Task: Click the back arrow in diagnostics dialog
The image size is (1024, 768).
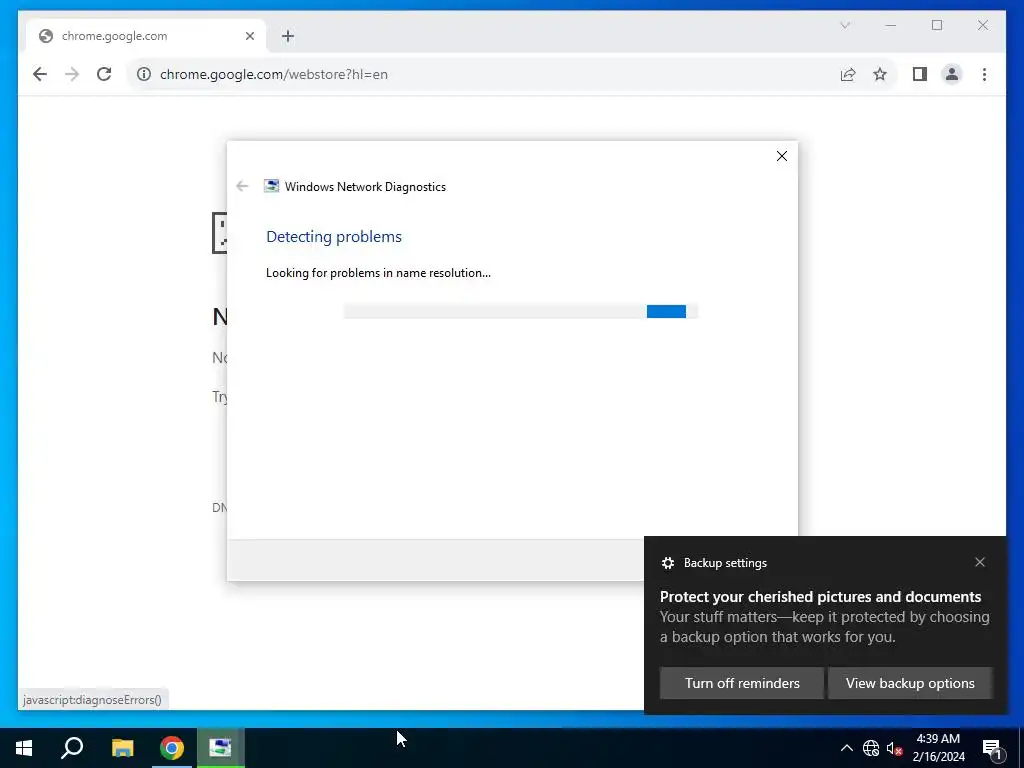Action: point(242,186)
